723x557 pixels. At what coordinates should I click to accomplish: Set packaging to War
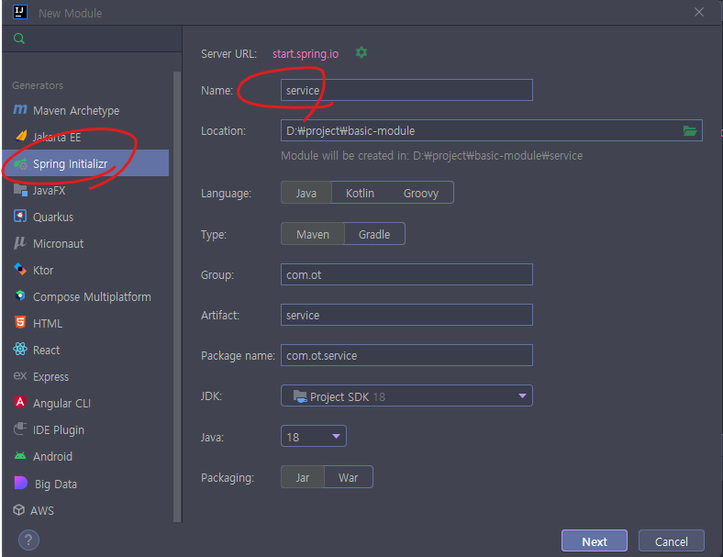pos(348,477)
